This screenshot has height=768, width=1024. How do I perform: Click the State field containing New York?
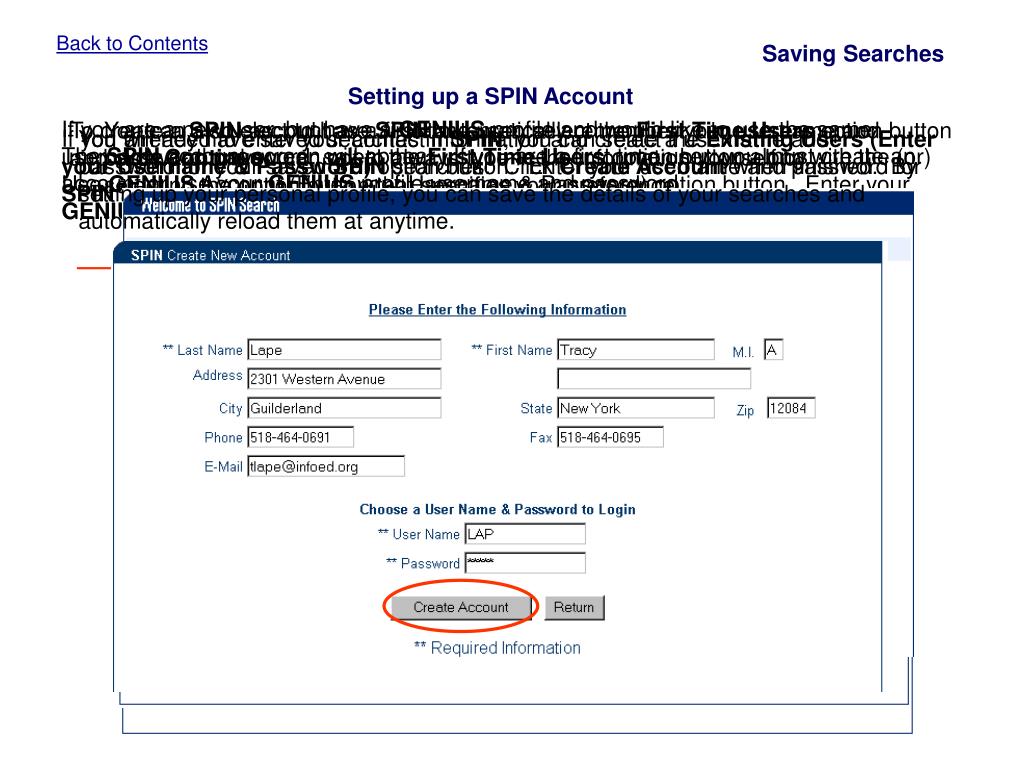(x=635, y=408)
